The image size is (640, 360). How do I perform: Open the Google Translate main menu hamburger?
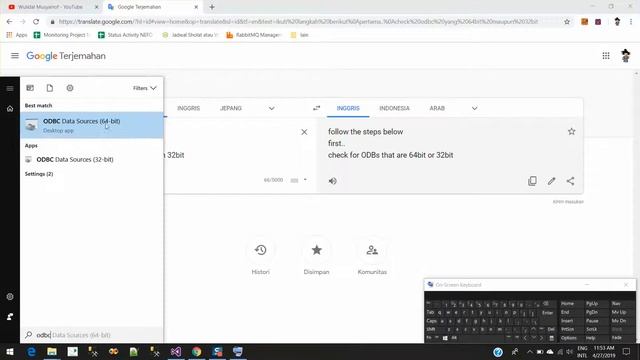[x=15, y=56]
